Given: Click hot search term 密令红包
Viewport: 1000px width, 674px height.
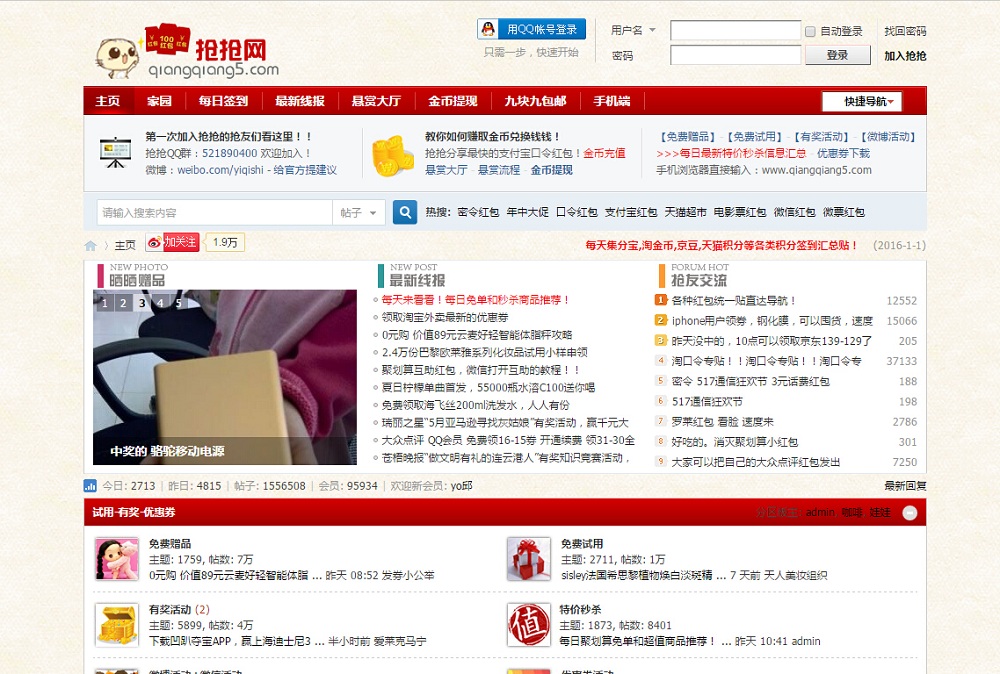Looking at the screenshot, I should coord(478,212).
